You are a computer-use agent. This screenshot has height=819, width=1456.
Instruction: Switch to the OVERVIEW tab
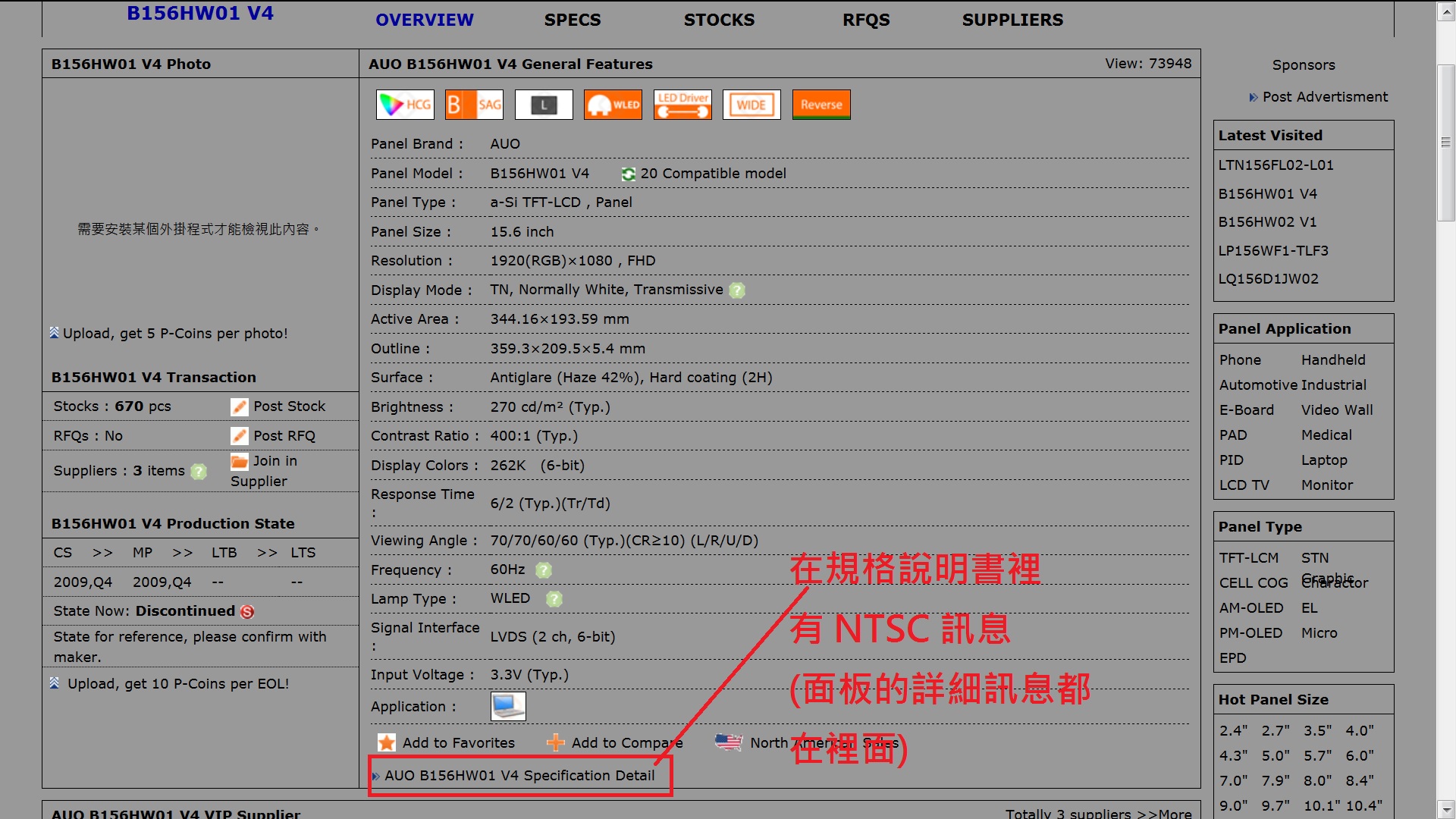[425, 20]
